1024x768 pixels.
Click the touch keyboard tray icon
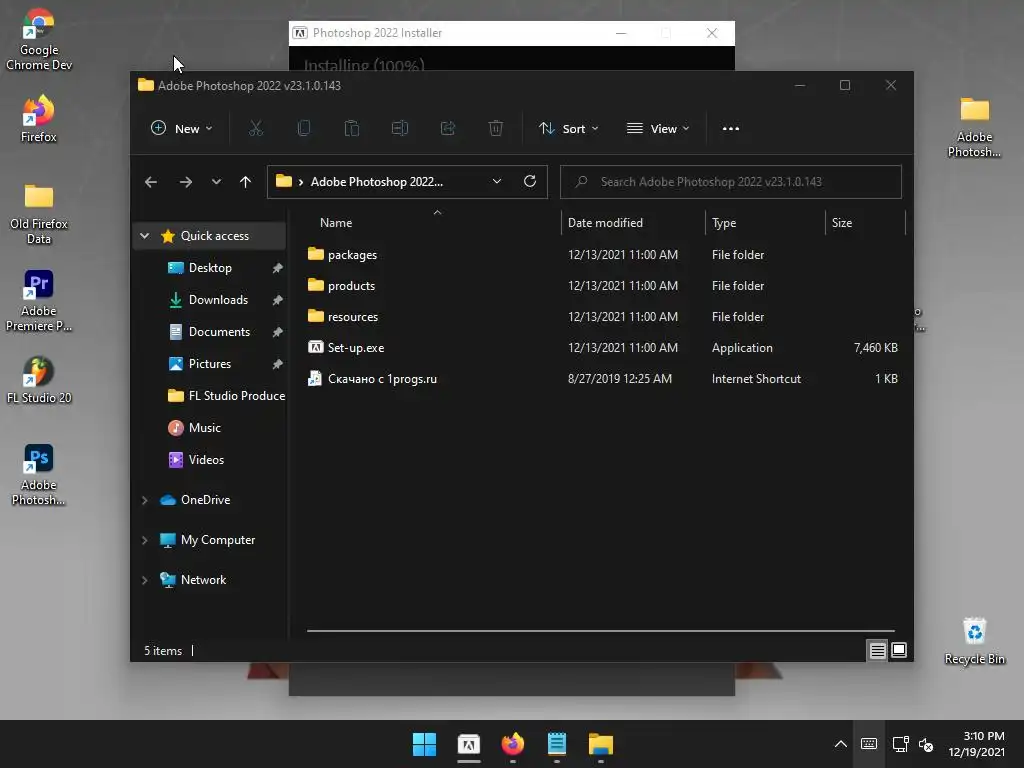pos(869,744)
